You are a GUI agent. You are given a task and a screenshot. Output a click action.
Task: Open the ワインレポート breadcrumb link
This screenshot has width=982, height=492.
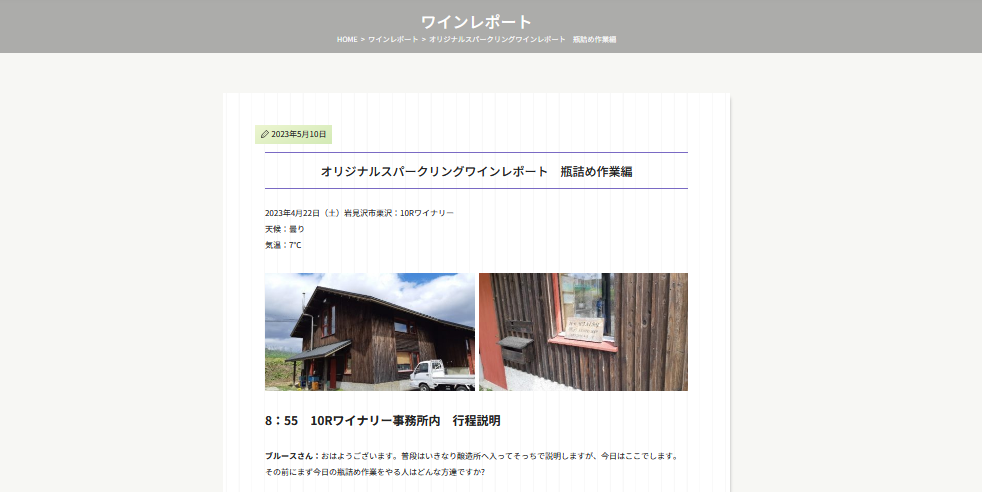click(x=393, y=40)
